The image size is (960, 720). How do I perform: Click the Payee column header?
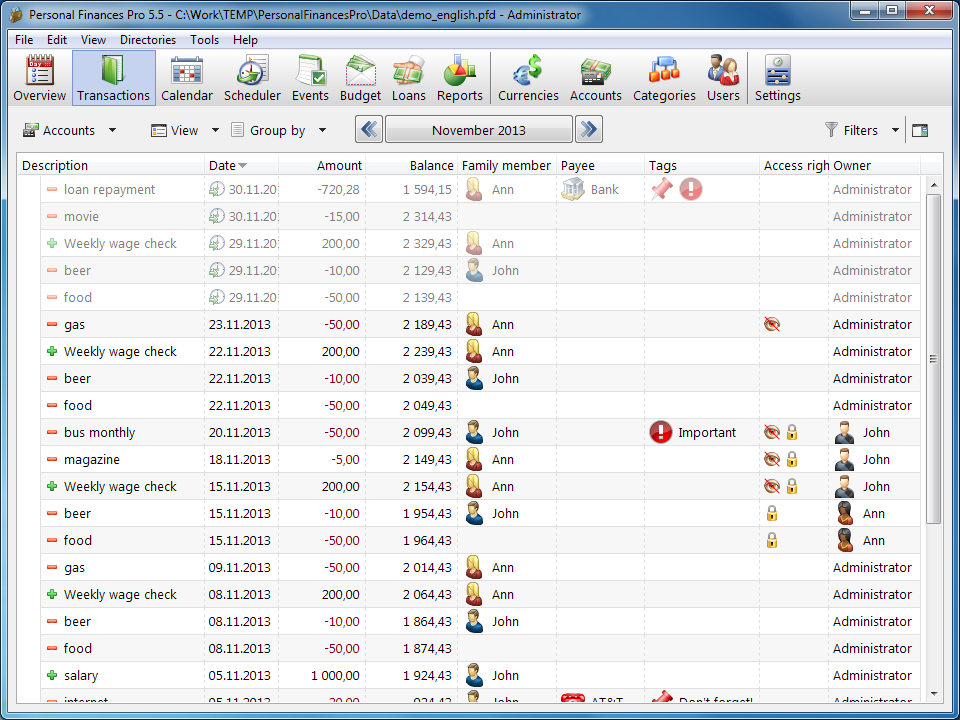pos(600,165)
